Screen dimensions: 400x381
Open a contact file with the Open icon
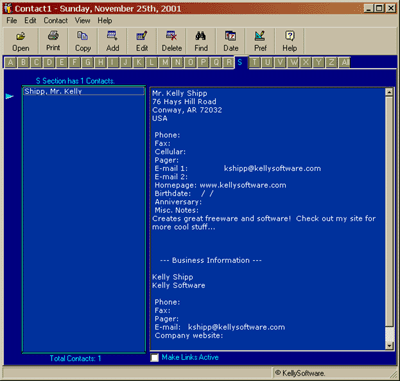click(x=21, y=41)
